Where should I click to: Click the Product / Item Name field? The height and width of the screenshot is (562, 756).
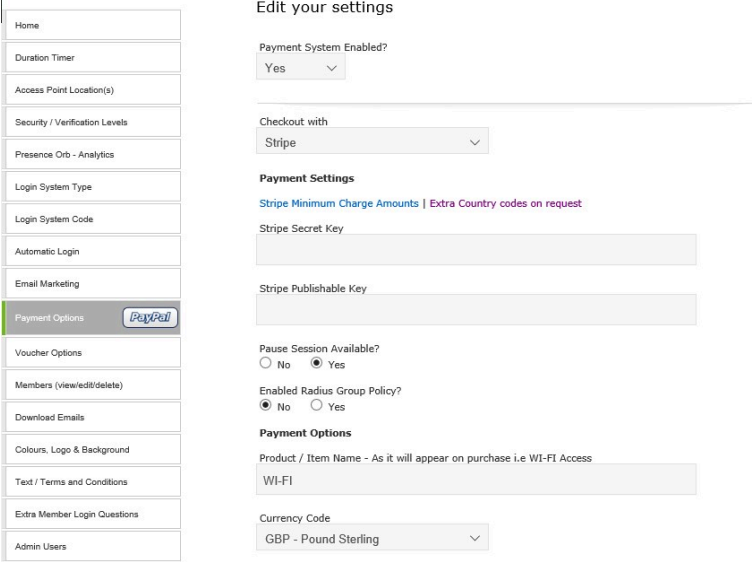tap(476, 480)
